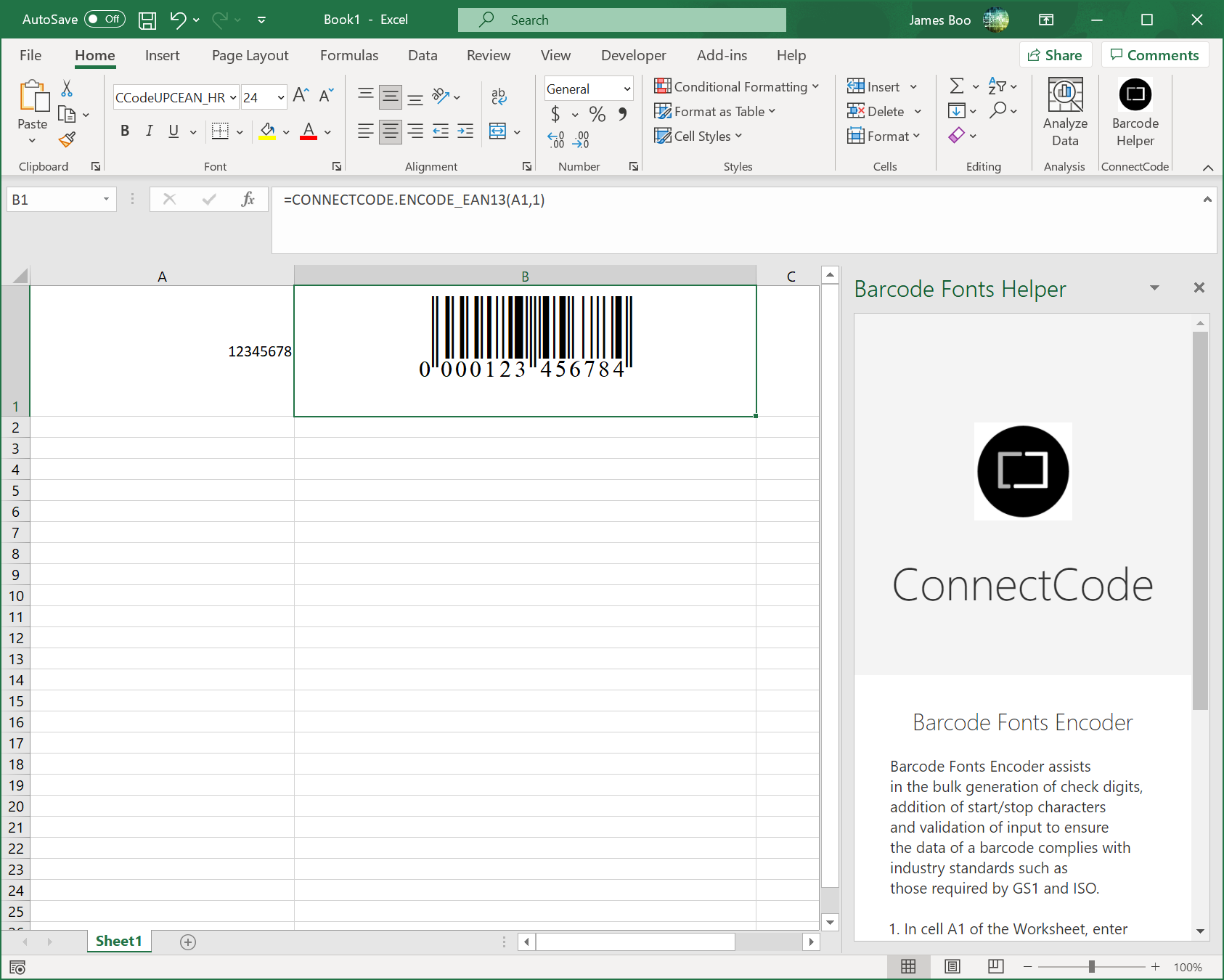This screenshot has width=1224, height=980.
Task: Click the Increase Indent icon
Action: (x=465, y=131)
